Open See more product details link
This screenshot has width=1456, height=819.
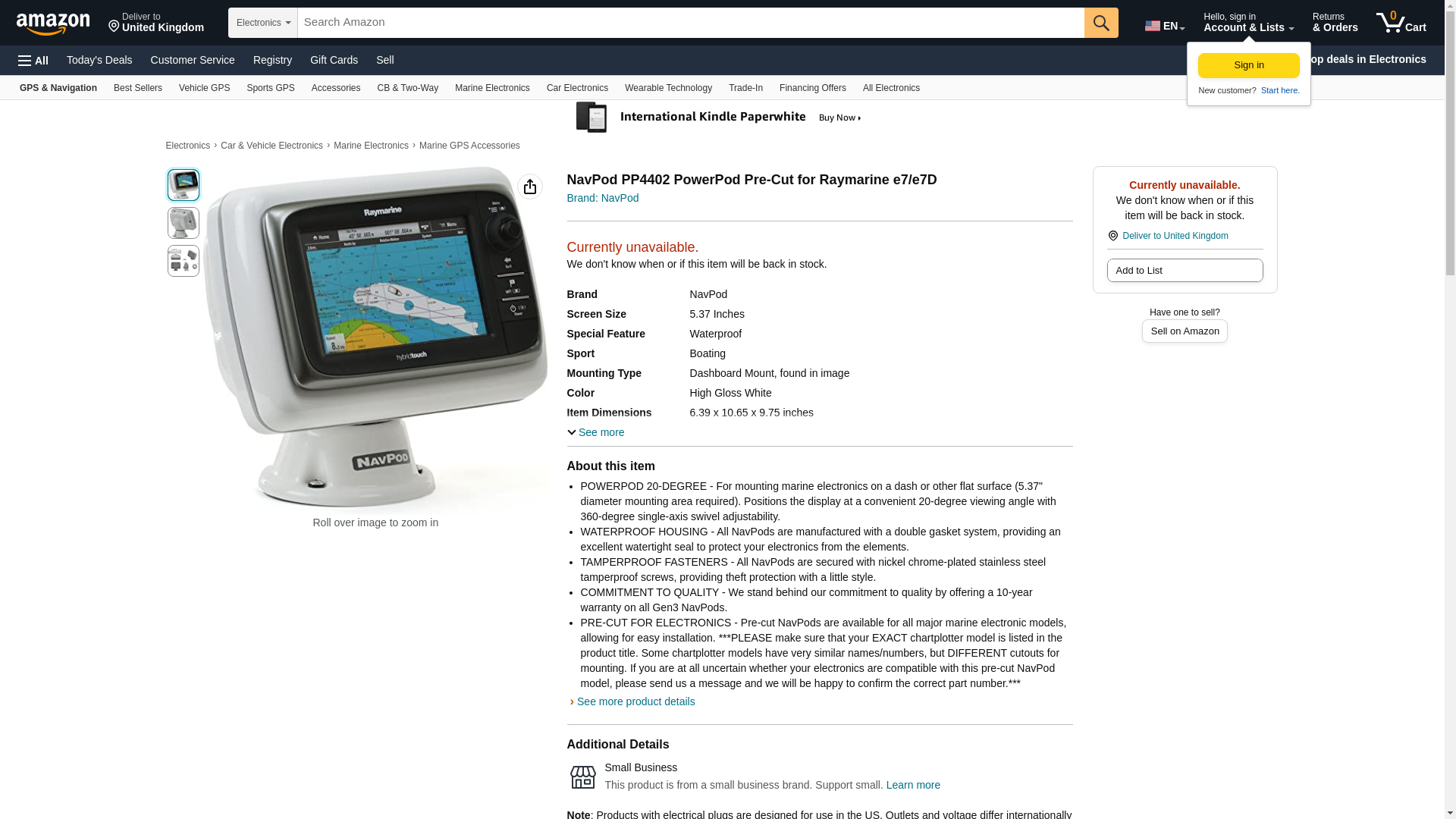coord(635,701)
